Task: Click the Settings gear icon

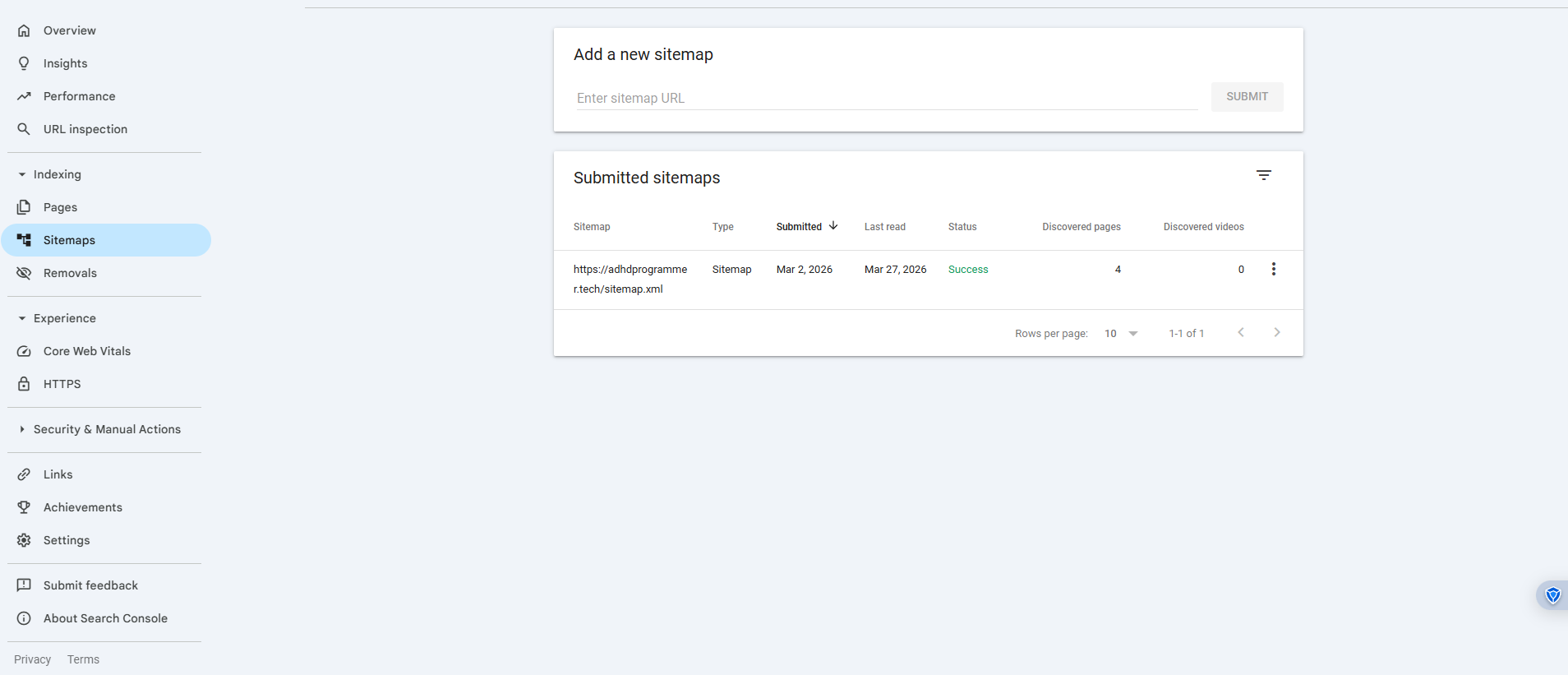Action: (x=25, y=540)
